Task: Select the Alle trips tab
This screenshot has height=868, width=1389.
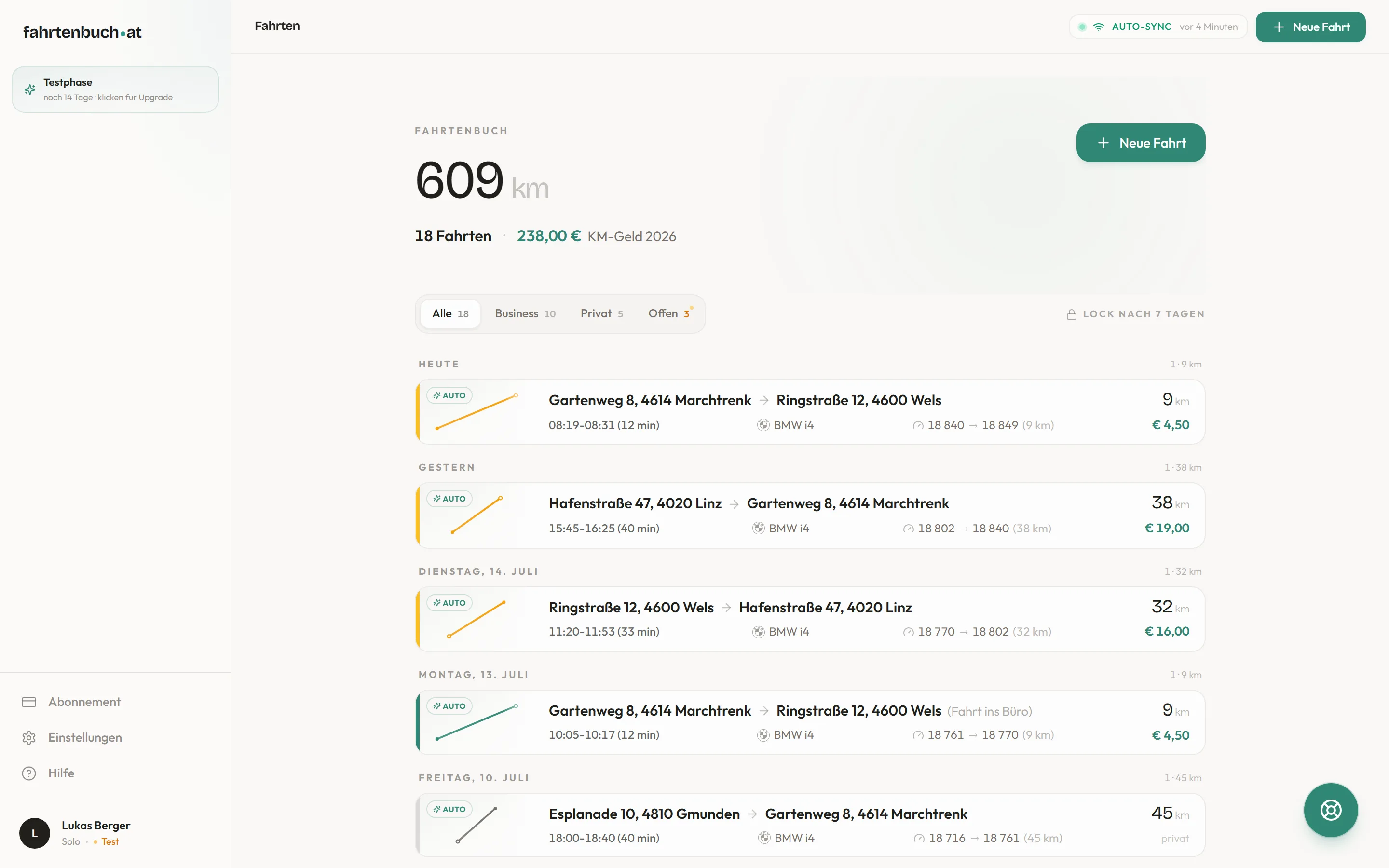Action: tap(450, 313)
